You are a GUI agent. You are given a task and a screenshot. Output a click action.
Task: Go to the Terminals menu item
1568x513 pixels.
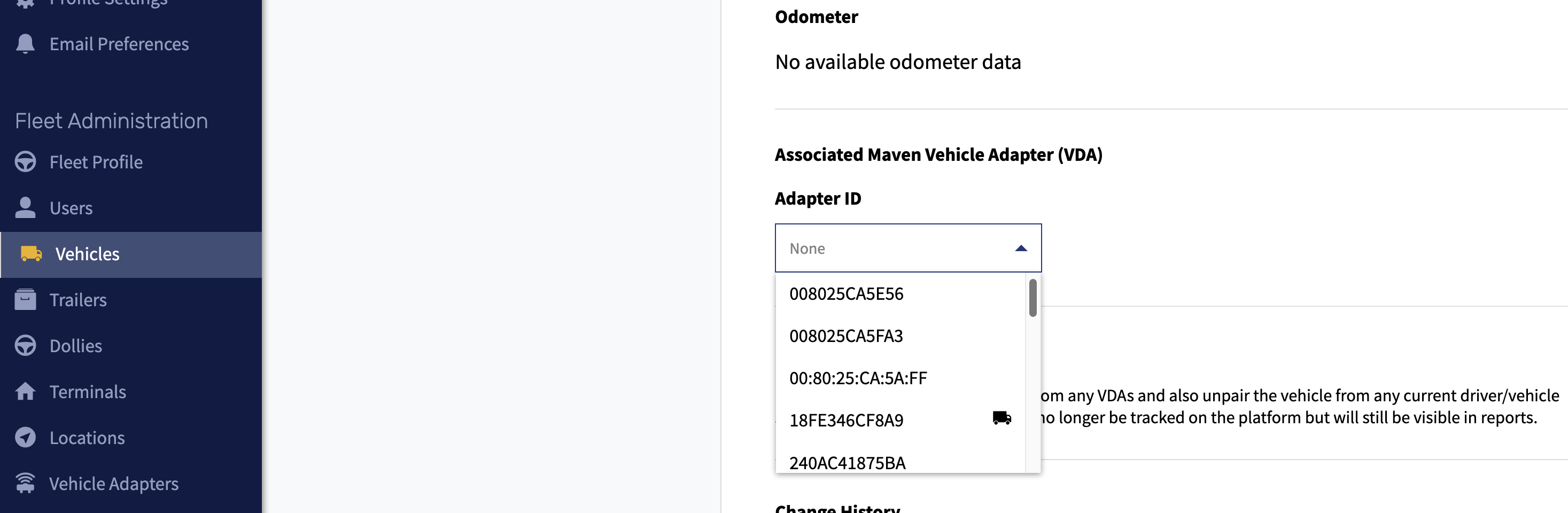[88, 391]
